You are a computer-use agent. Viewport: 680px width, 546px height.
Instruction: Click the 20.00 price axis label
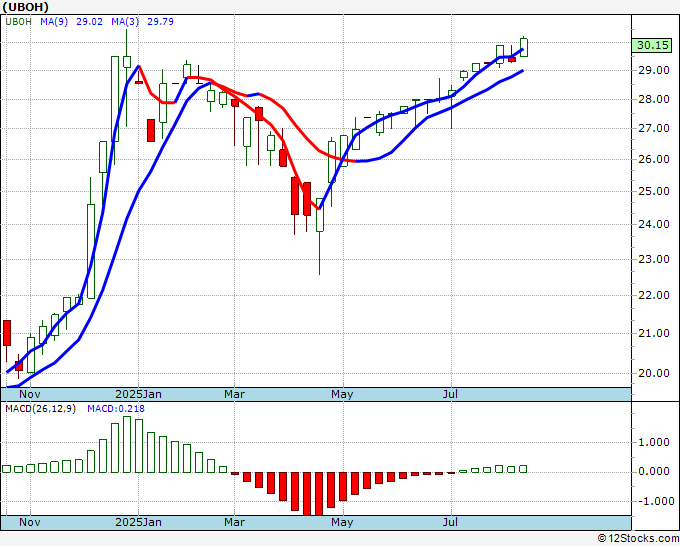tap(654, 373)
